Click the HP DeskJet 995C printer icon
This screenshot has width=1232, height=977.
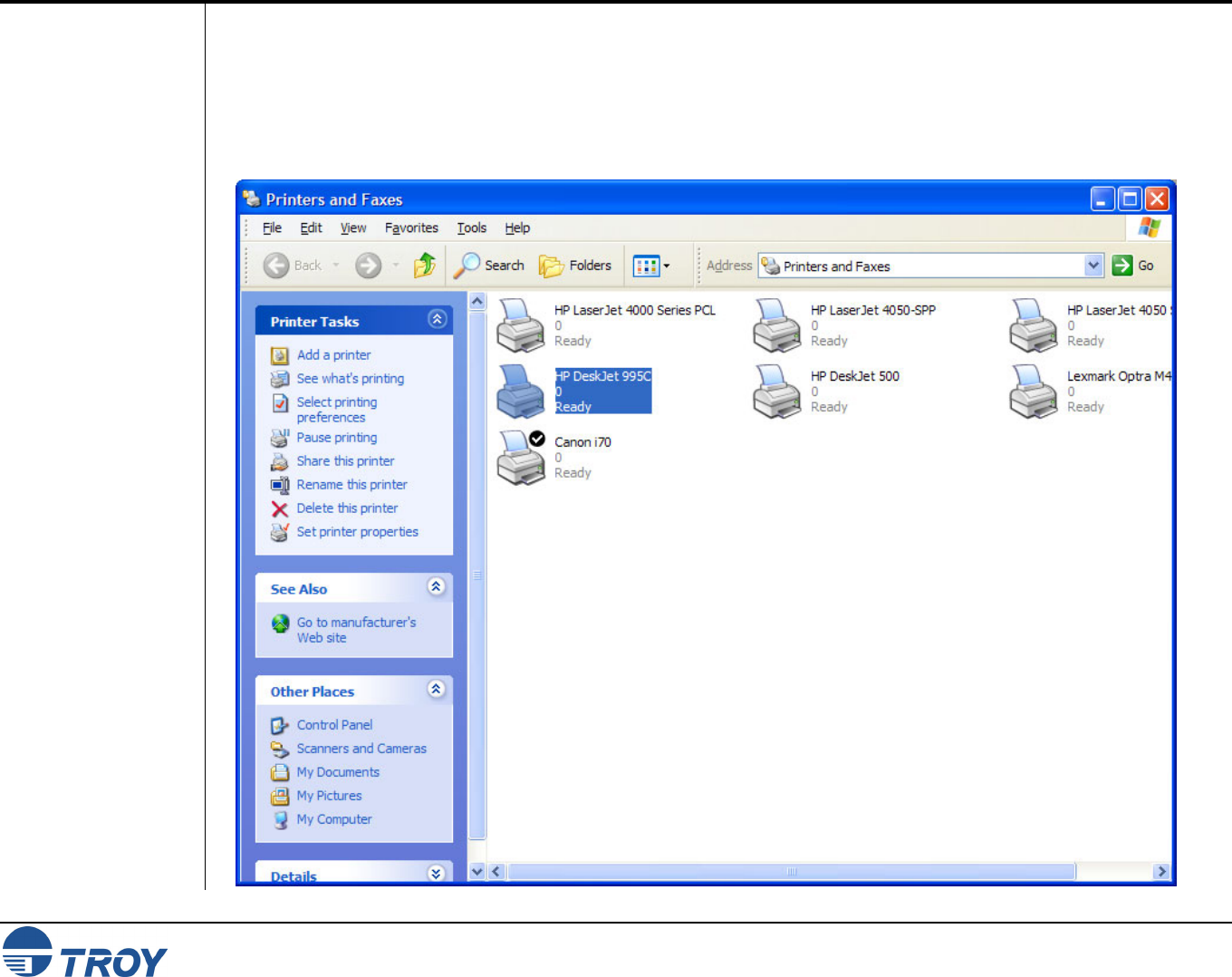[x=520, y=392]
